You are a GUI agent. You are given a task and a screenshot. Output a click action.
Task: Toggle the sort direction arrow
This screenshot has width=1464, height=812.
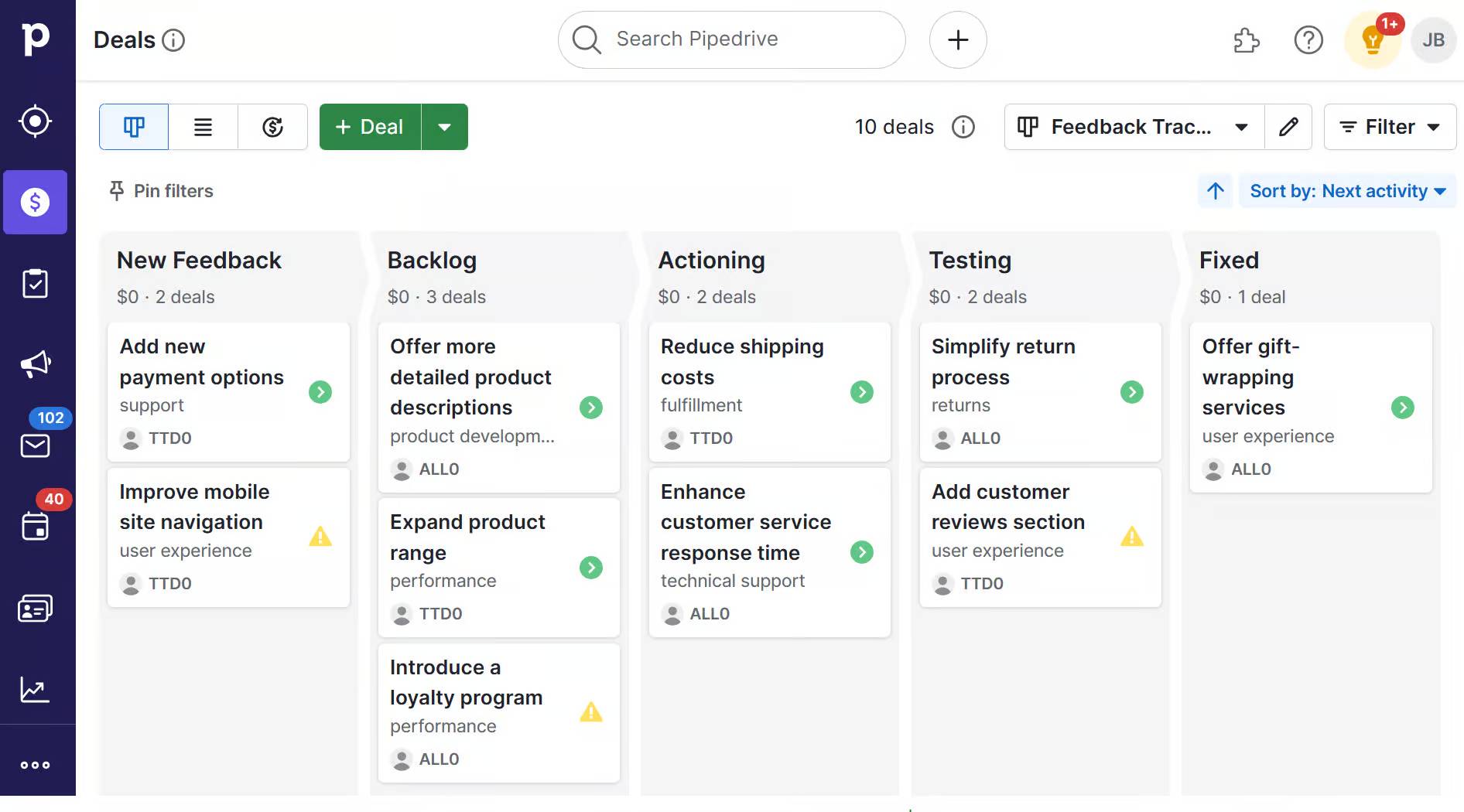tap(1215, 191)
